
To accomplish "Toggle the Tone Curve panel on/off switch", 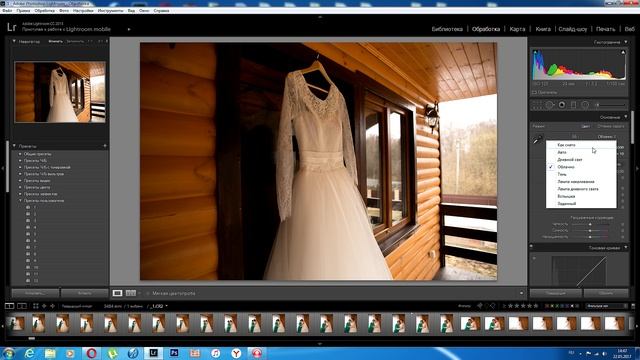I will pyautogui.click(x=531, y=247).
